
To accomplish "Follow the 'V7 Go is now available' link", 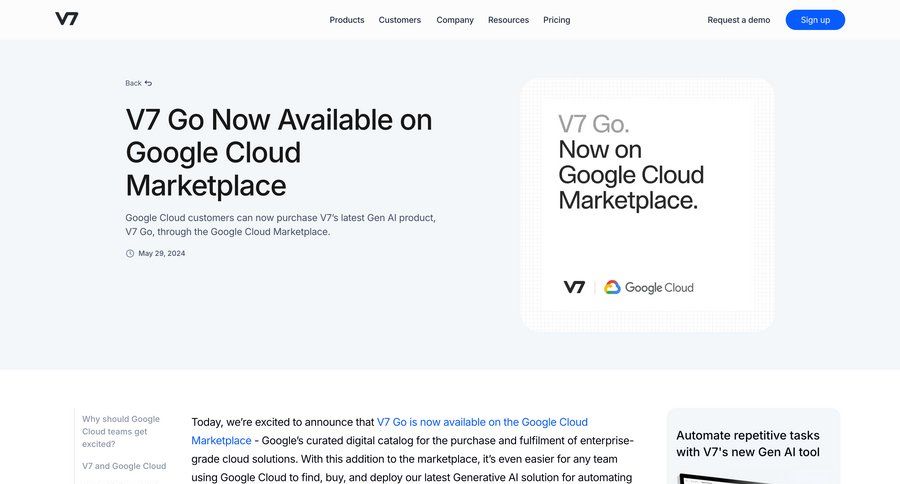I will click(x=482, y=422).
